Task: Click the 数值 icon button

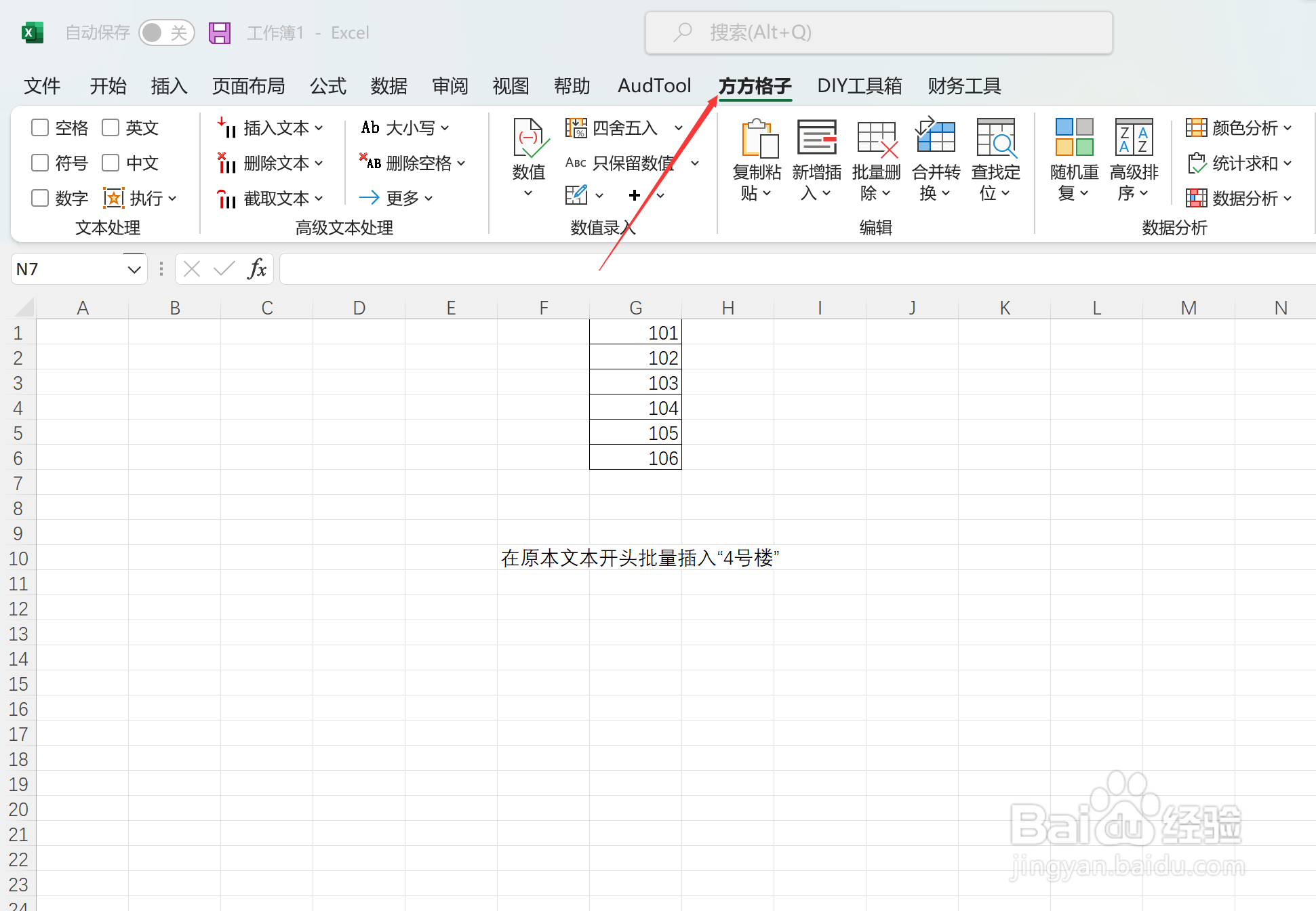Action: [x=529, y=138]
